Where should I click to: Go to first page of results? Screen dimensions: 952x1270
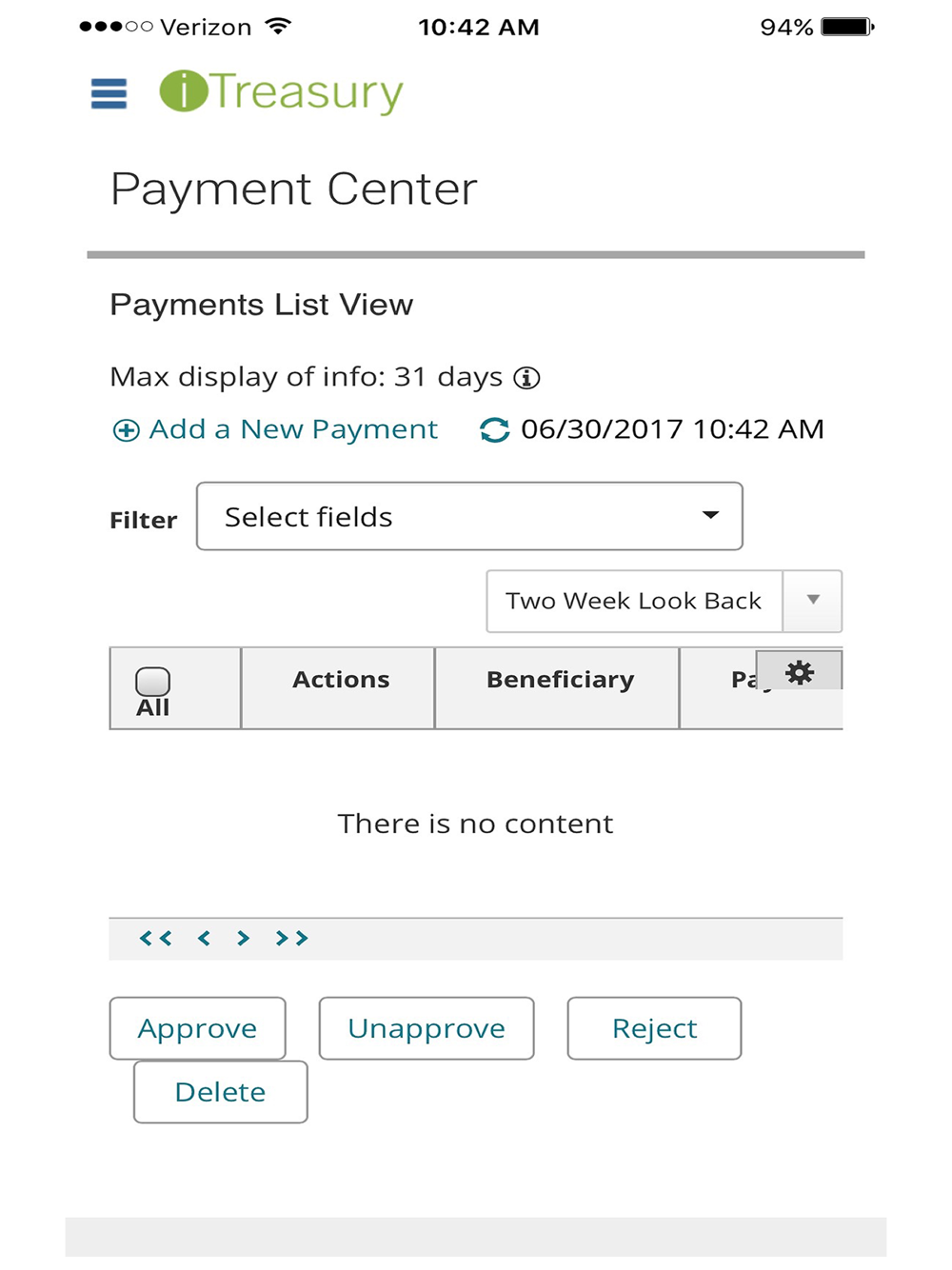[156, 939]
